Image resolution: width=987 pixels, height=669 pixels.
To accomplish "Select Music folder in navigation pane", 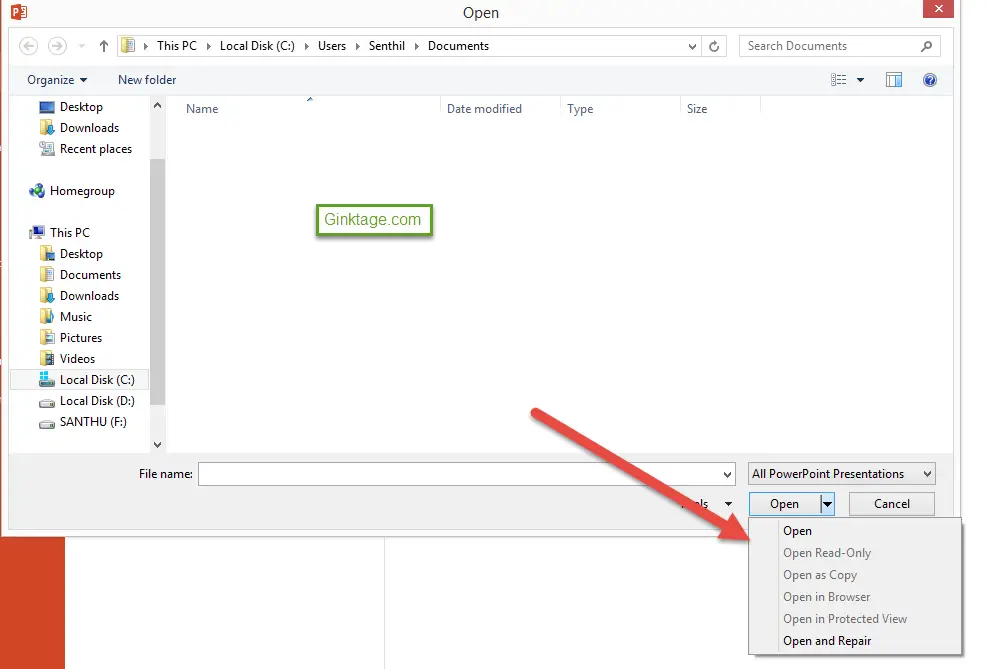I will click(76, 317).
